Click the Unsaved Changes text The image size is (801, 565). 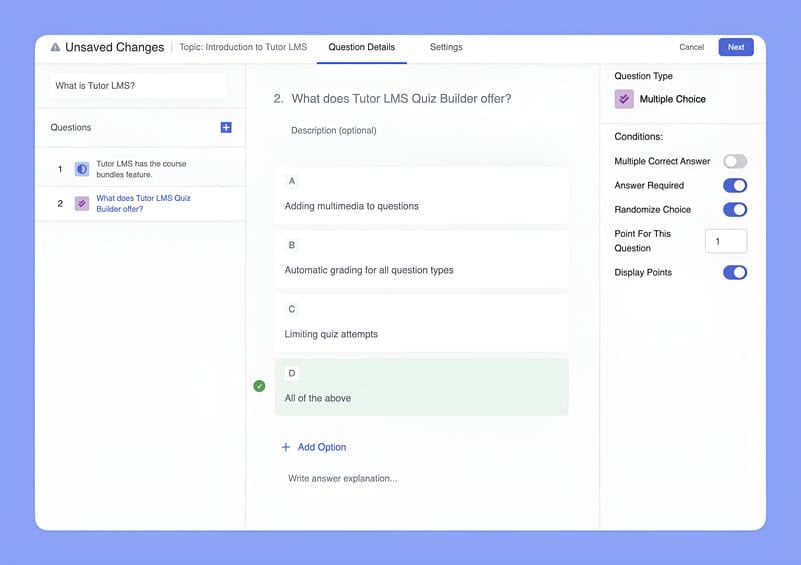[114, 47]
